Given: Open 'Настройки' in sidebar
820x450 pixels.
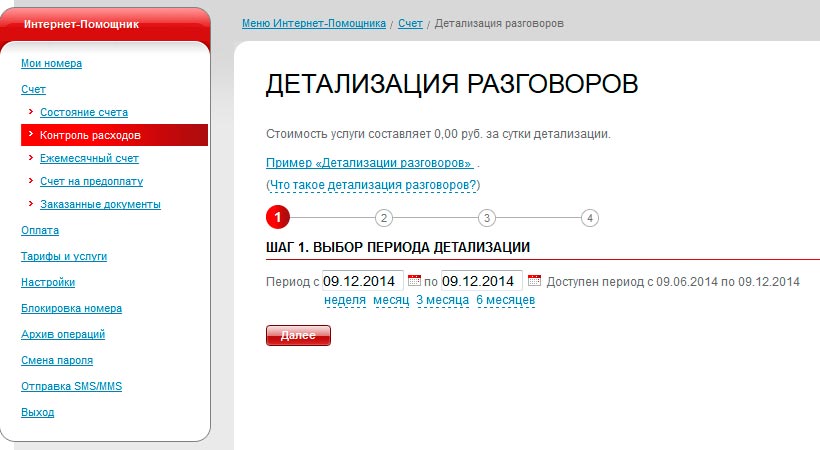Looking at the screenshot, I should 48,283.
